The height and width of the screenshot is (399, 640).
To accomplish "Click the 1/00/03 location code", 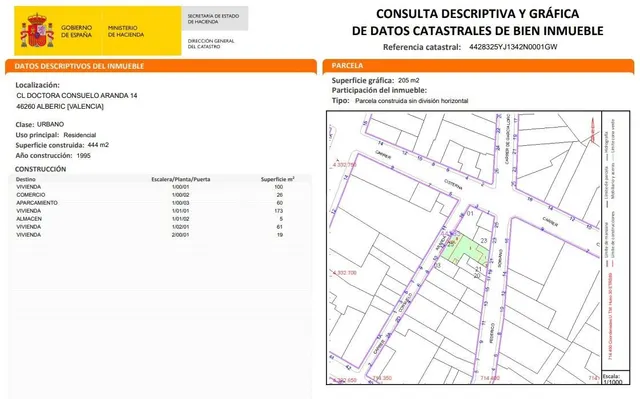I will [180, 203].
